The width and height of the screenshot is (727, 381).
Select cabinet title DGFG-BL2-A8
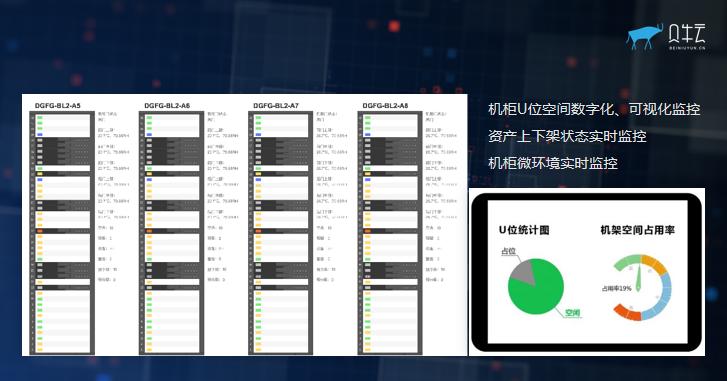[385, 106]
